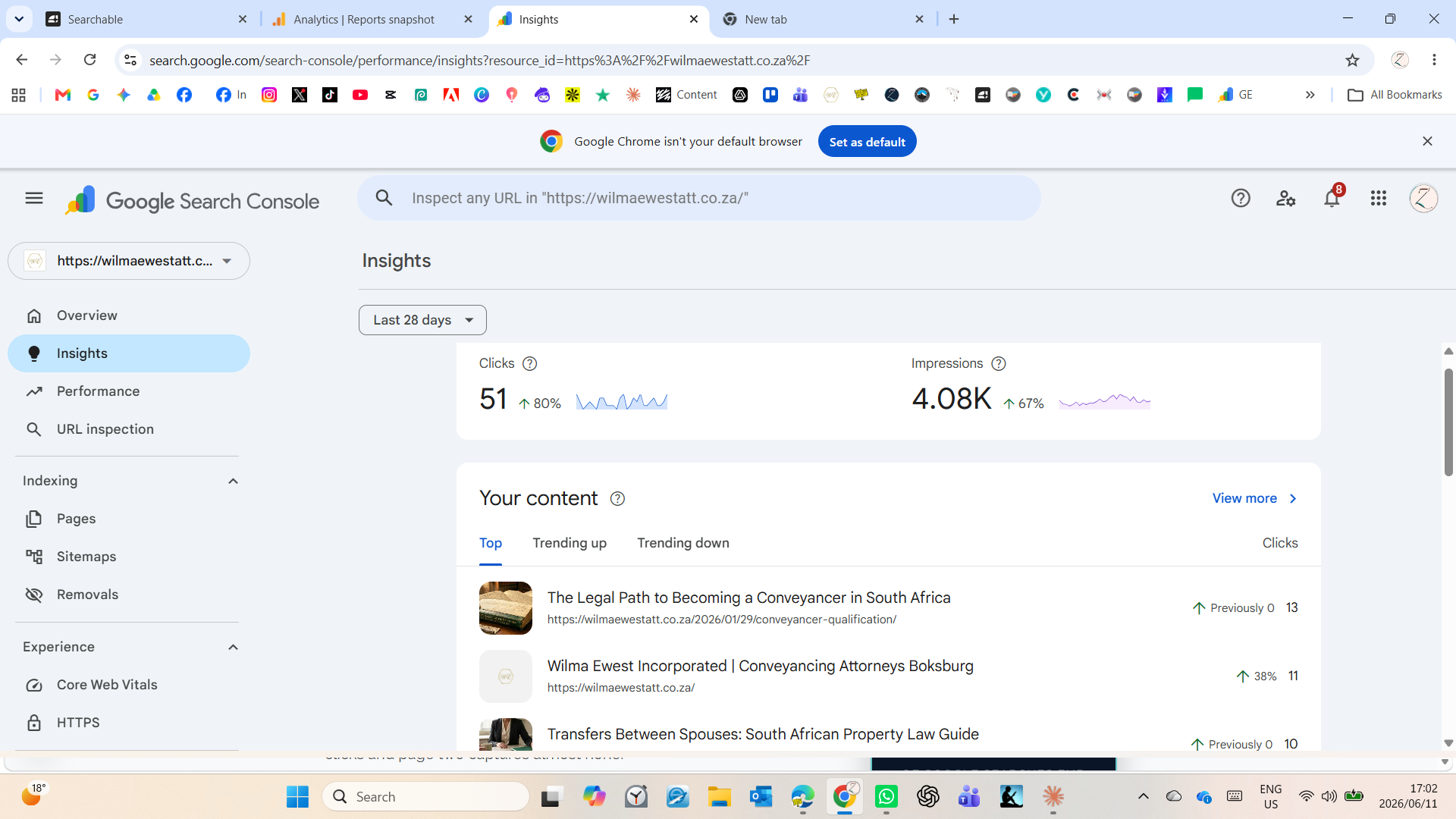The width and height of the screenshot is (1456, 819).
Task: Open All Bookmarks folder
Action: [1395, 95]
